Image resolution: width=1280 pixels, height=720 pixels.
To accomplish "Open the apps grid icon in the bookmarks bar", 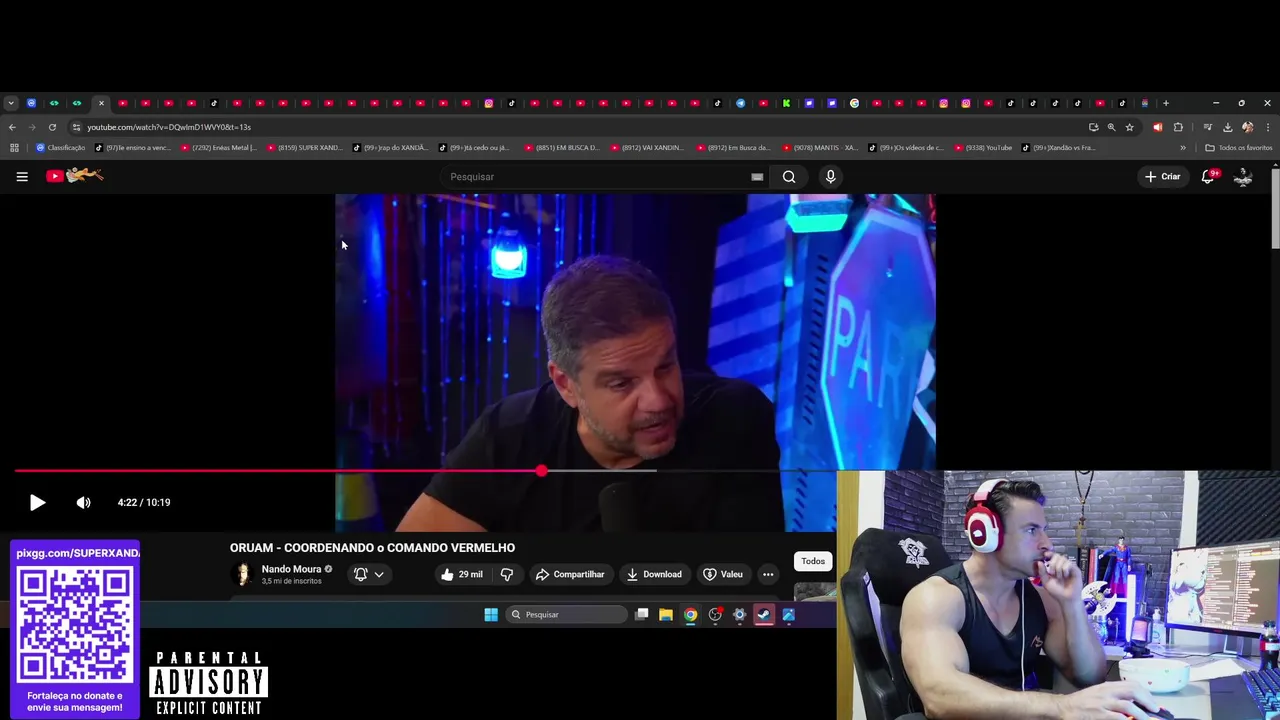I will point(14,148).
